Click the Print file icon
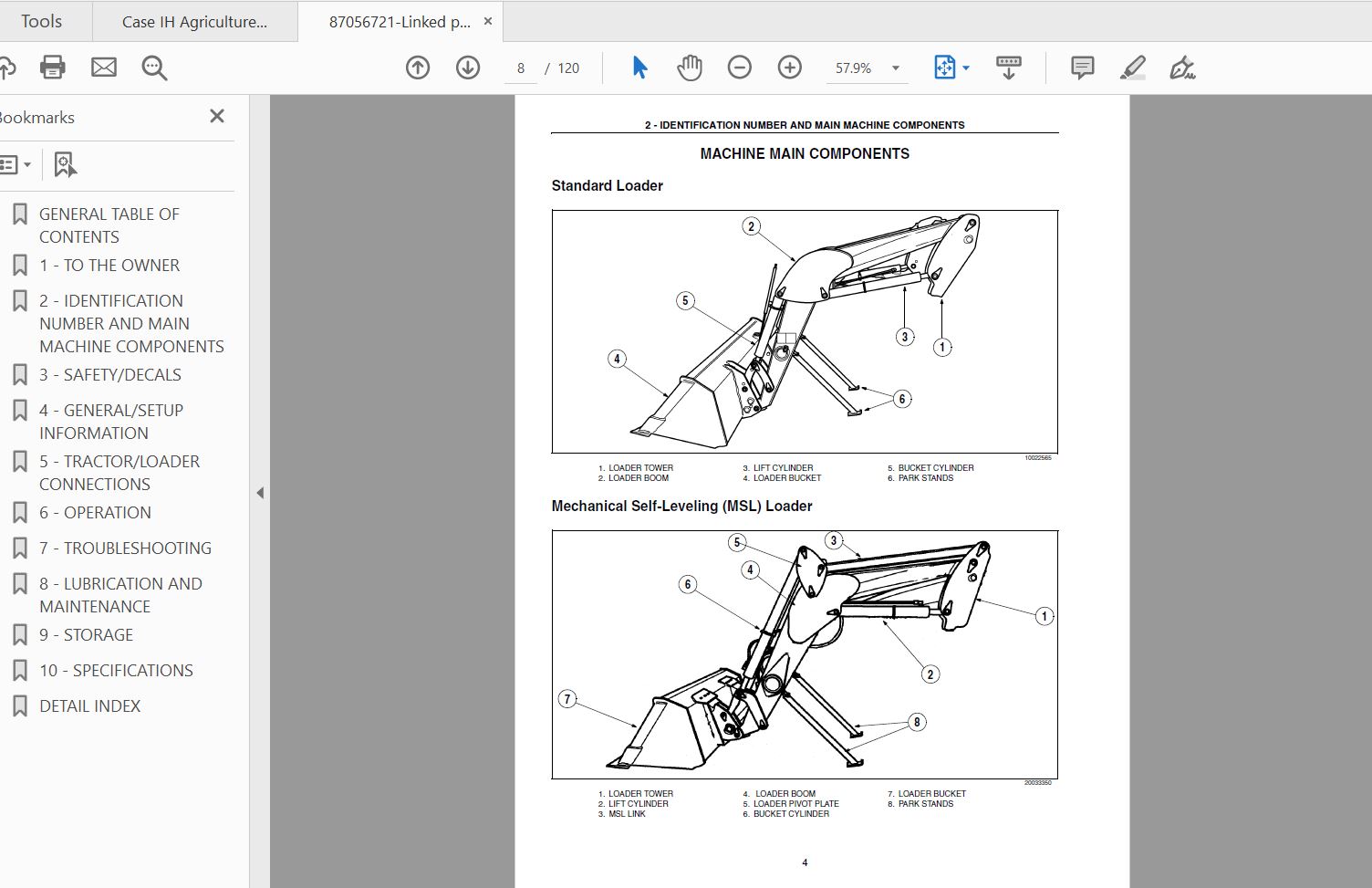The height and width of the screenshot is (888, 1372). point(52,68)
